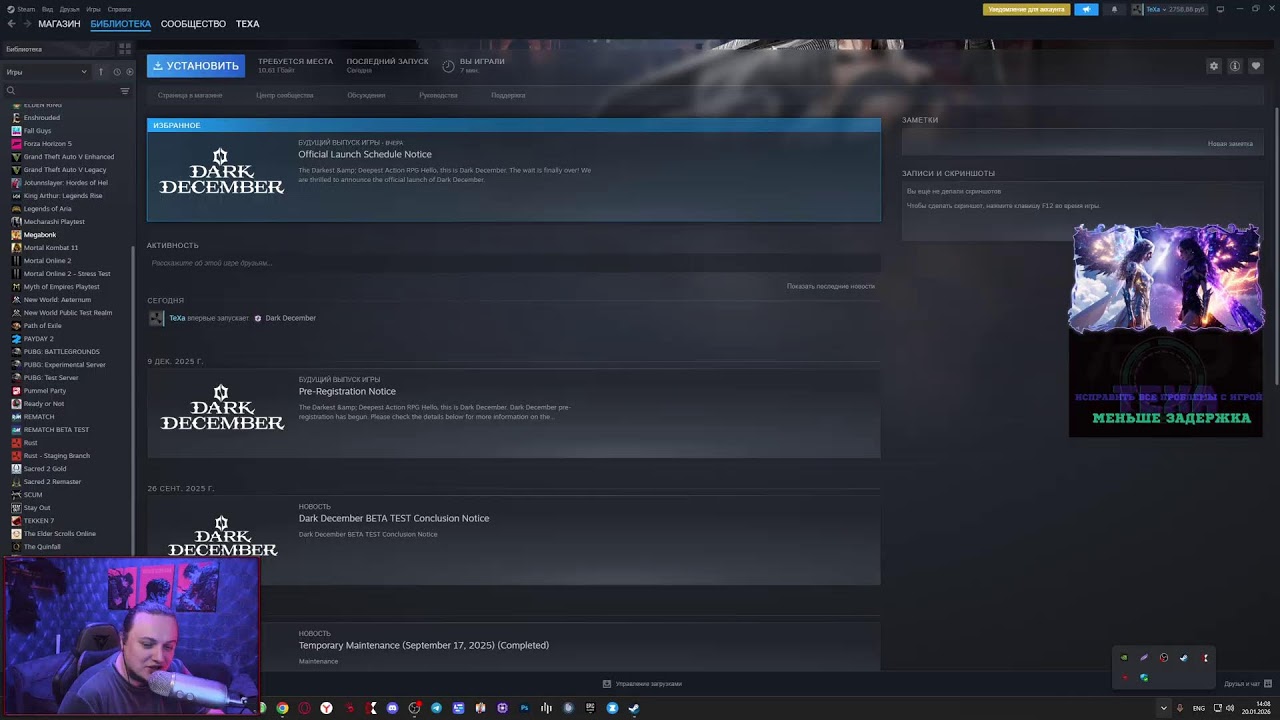
Task: Select Ready or Not entry
Action: pos(43,404)
